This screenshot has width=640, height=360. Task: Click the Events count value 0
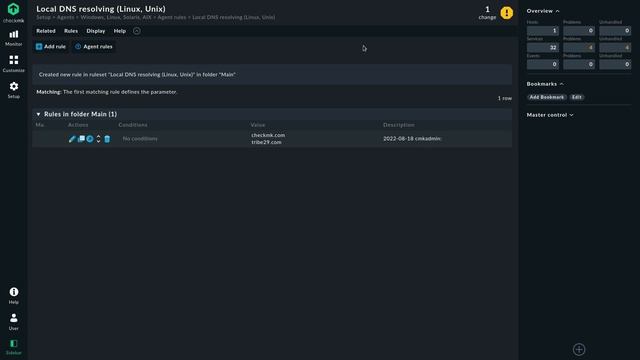pyautogui.click(x=542, y=64)
